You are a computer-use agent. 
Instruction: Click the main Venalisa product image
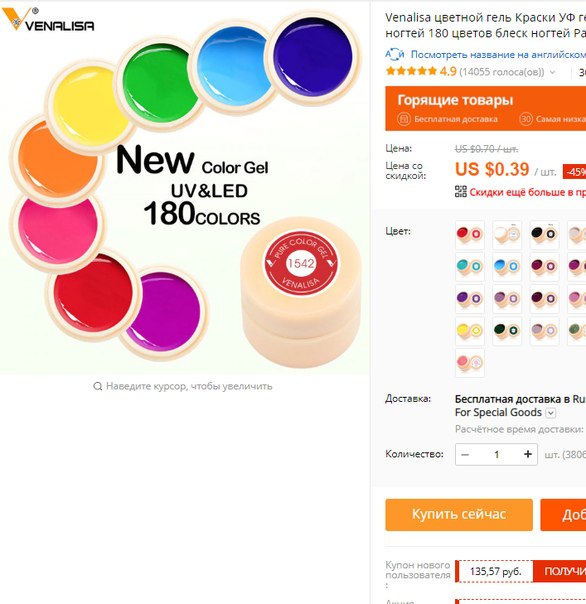(184, 188)
